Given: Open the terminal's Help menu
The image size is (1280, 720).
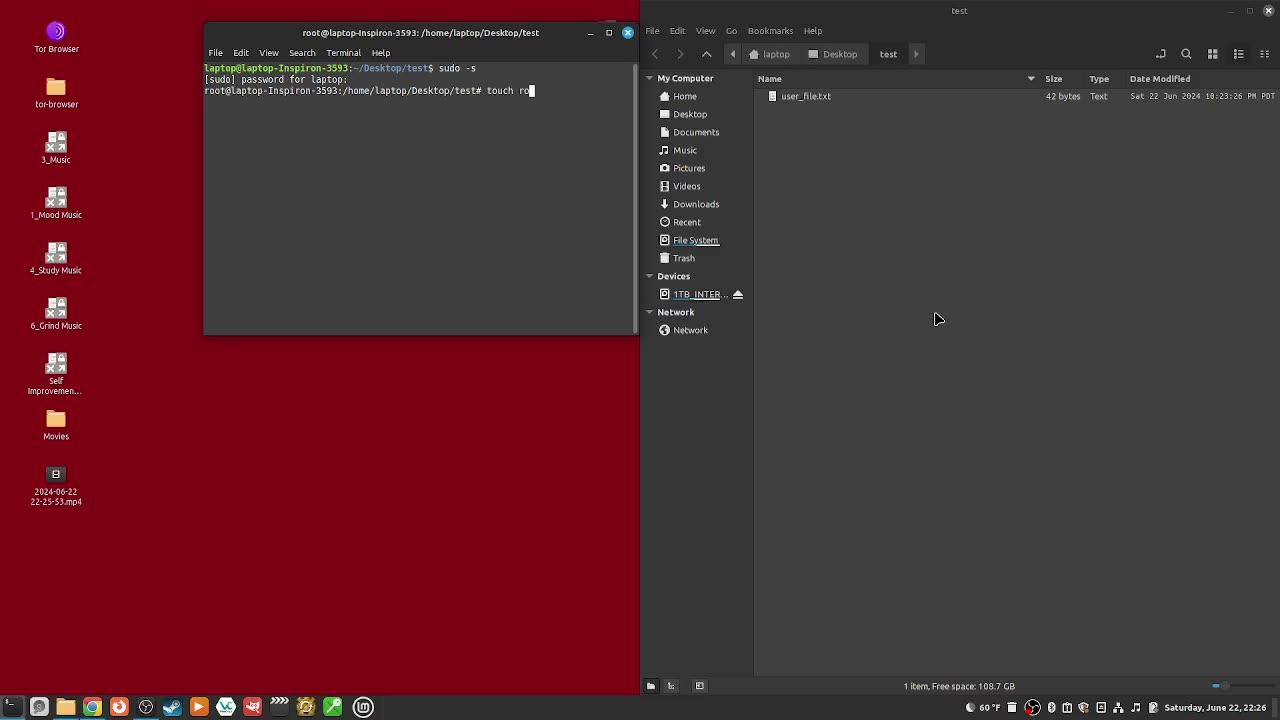Looking at the screenshot, I should coord(381,53).
